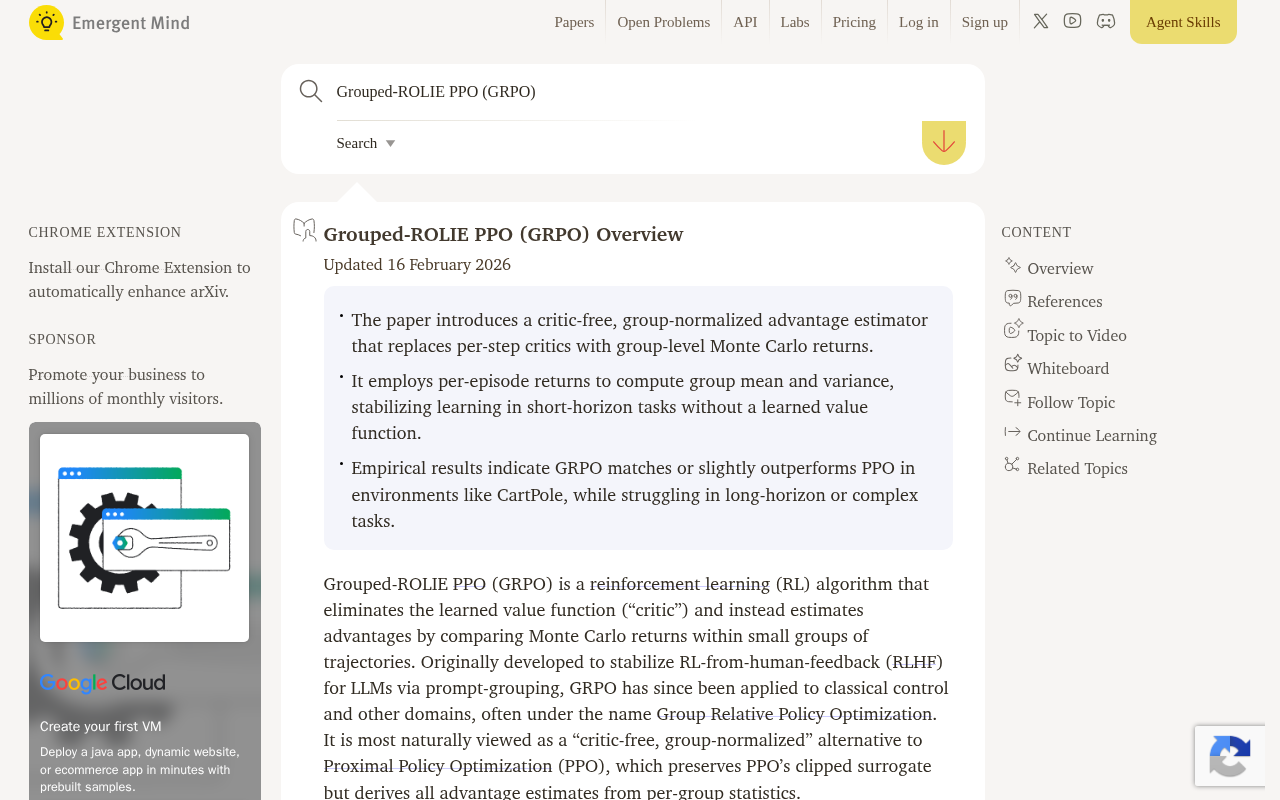1280x800 pixels.
Task: Click the reCAPTCHA badge
Action: coord(1230,756)
